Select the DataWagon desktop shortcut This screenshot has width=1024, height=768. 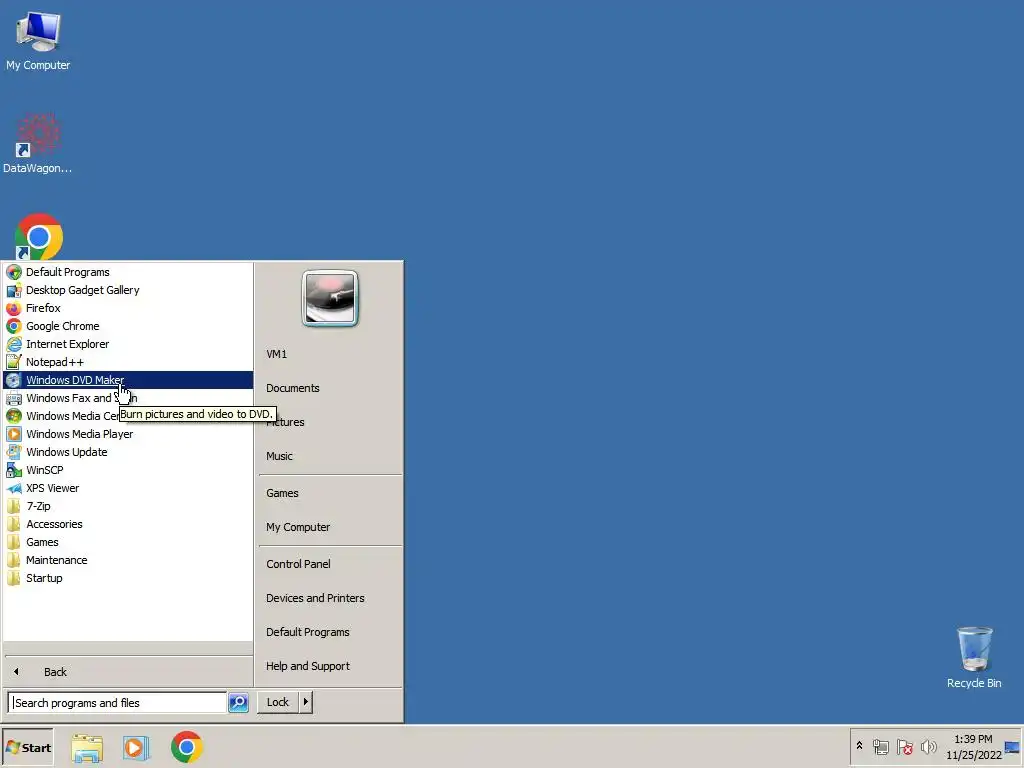click(37, 143)
